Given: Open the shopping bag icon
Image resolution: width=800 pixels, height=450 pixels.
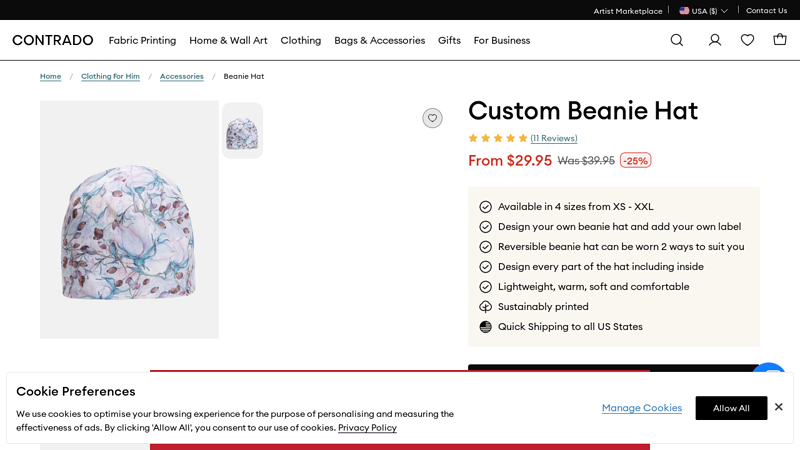Looking at the screenshot, I should pyautogui.click(x=780, y=40).
